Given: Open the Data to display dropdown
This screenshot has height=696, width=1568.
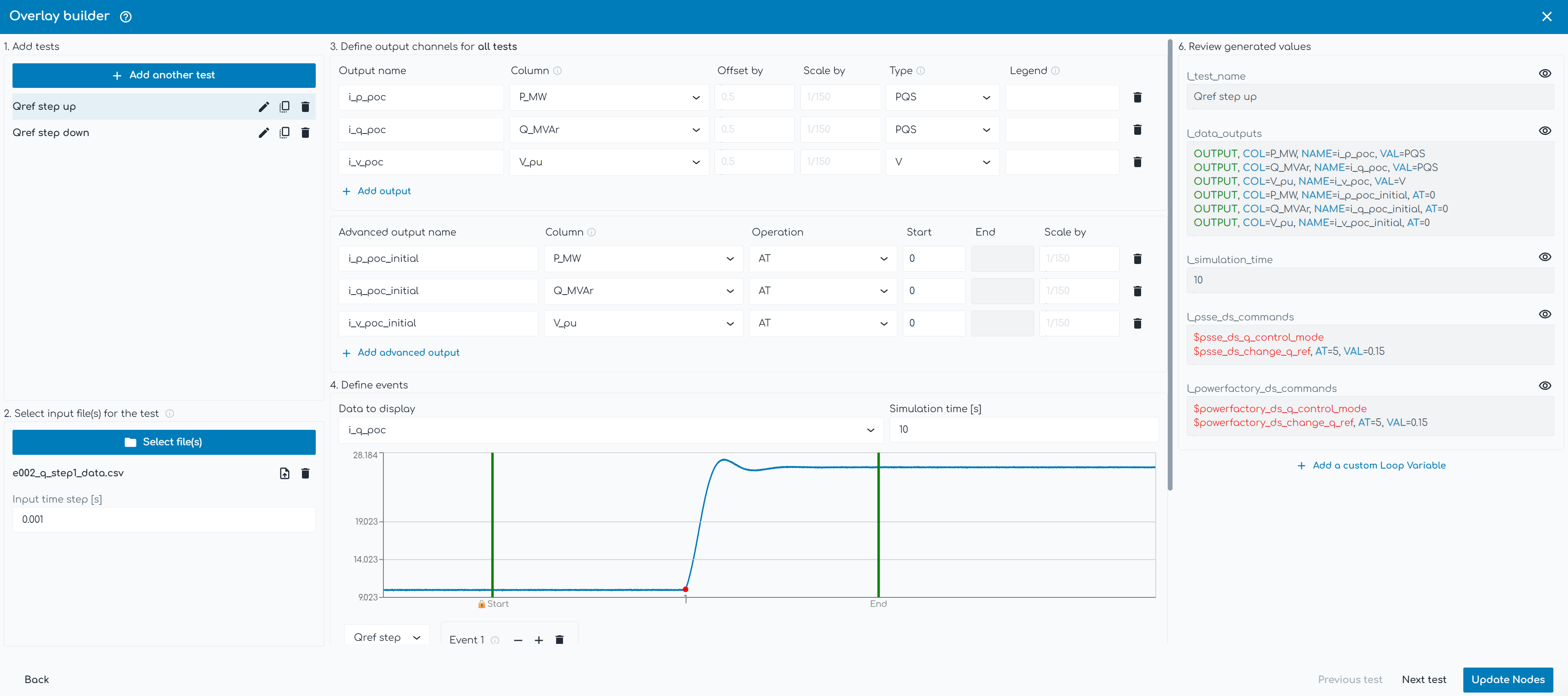Looking at the screenshot, I should (x=611, y=430).
